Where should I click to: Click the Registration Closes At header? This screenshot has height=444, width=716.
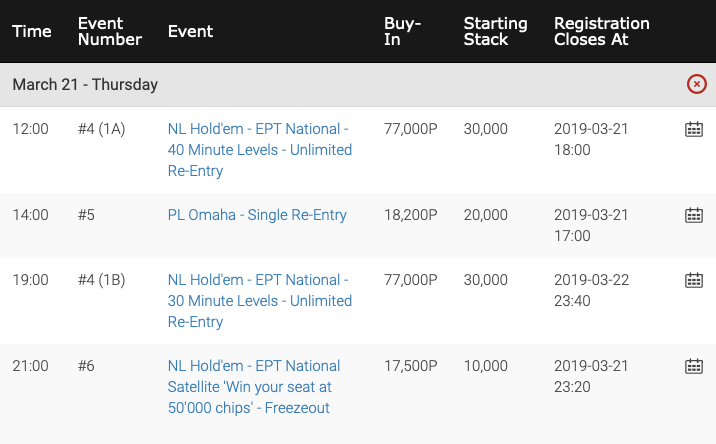point(601,32)
